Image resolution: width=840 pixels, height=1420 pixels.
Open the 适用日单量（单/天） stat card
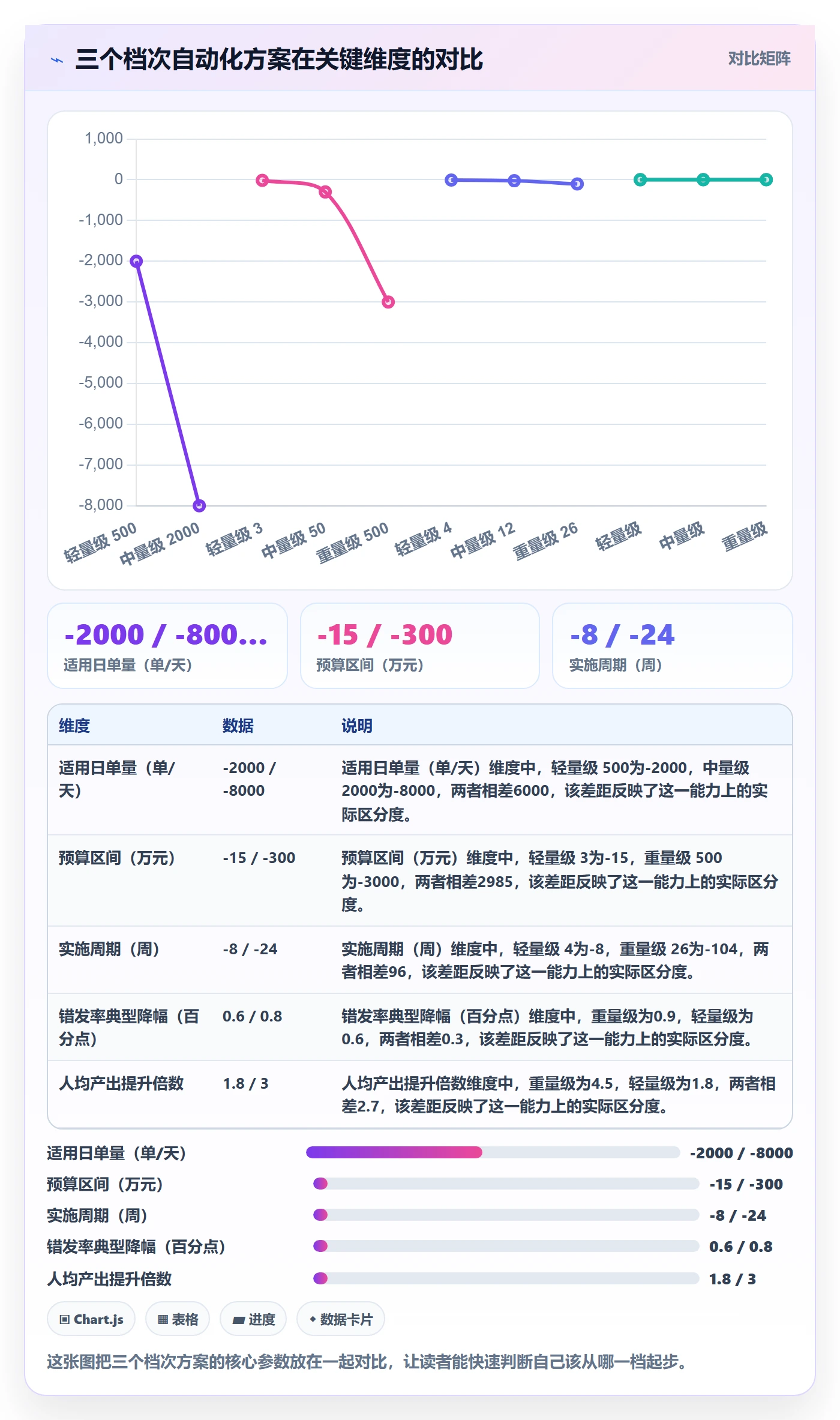(167, 646)
